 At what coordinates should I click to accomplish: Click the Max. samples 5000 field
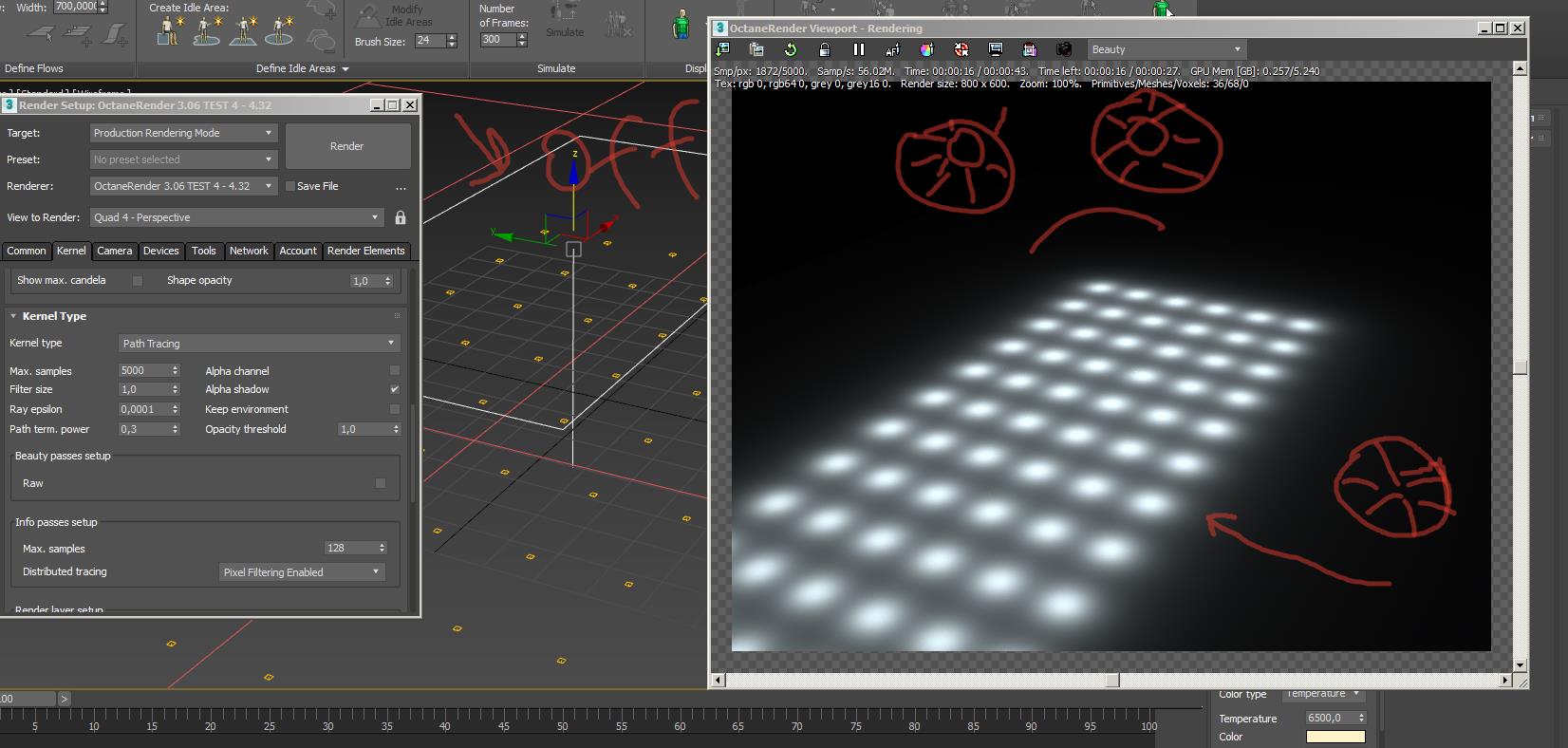143,370
